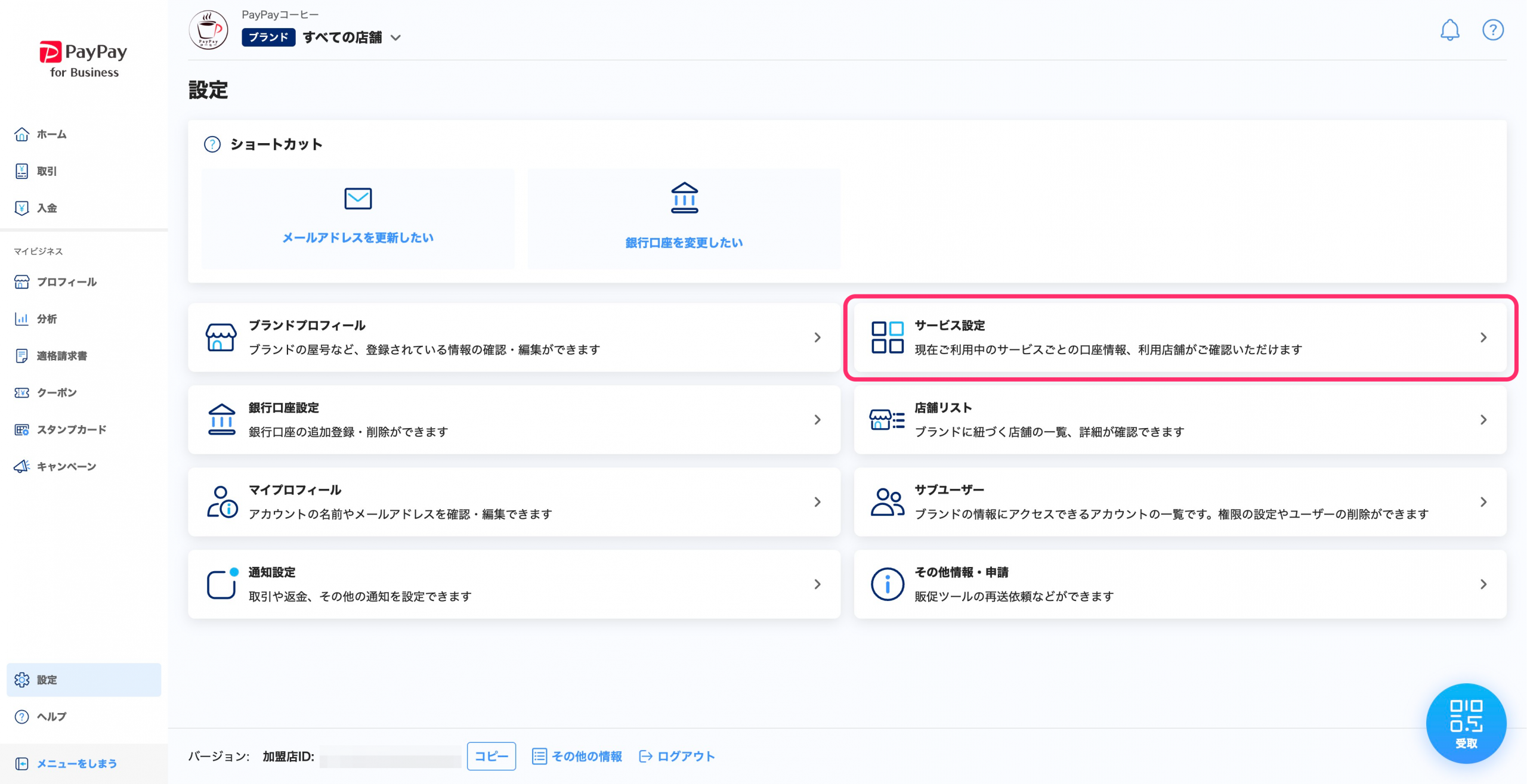Screen dimensions: 1527x784
Task: Click the notification bell icon
Action: tap(1449, 30)
